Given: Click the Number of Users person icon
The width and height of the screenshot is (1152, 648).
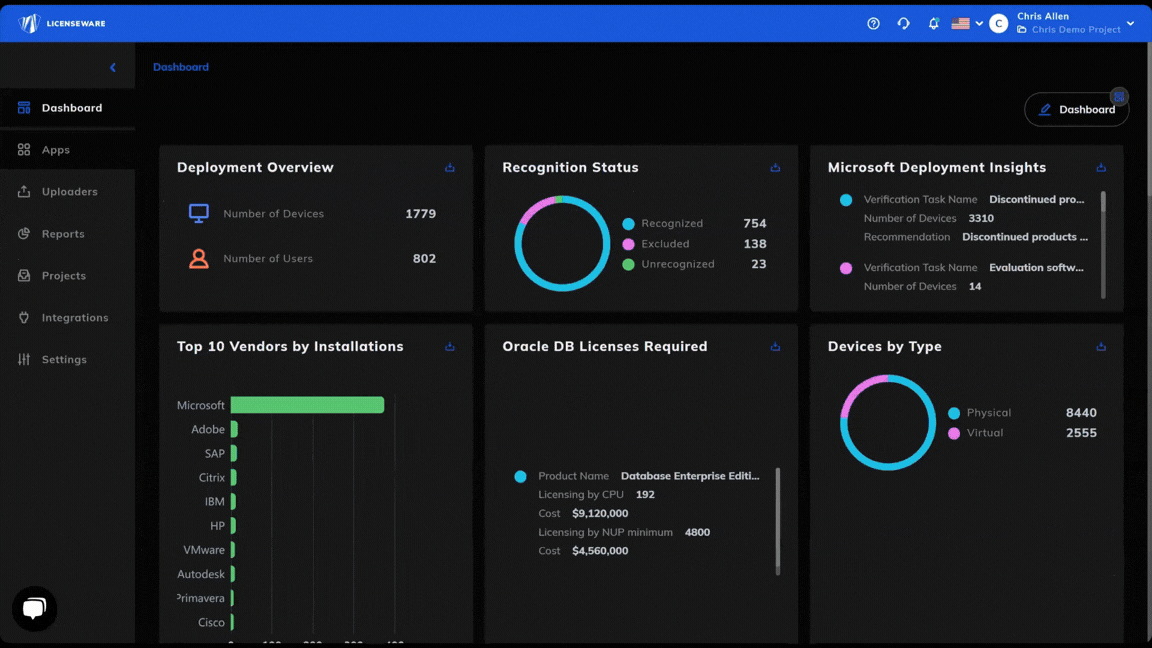Looking at the screenshot, I should (198, 259).
